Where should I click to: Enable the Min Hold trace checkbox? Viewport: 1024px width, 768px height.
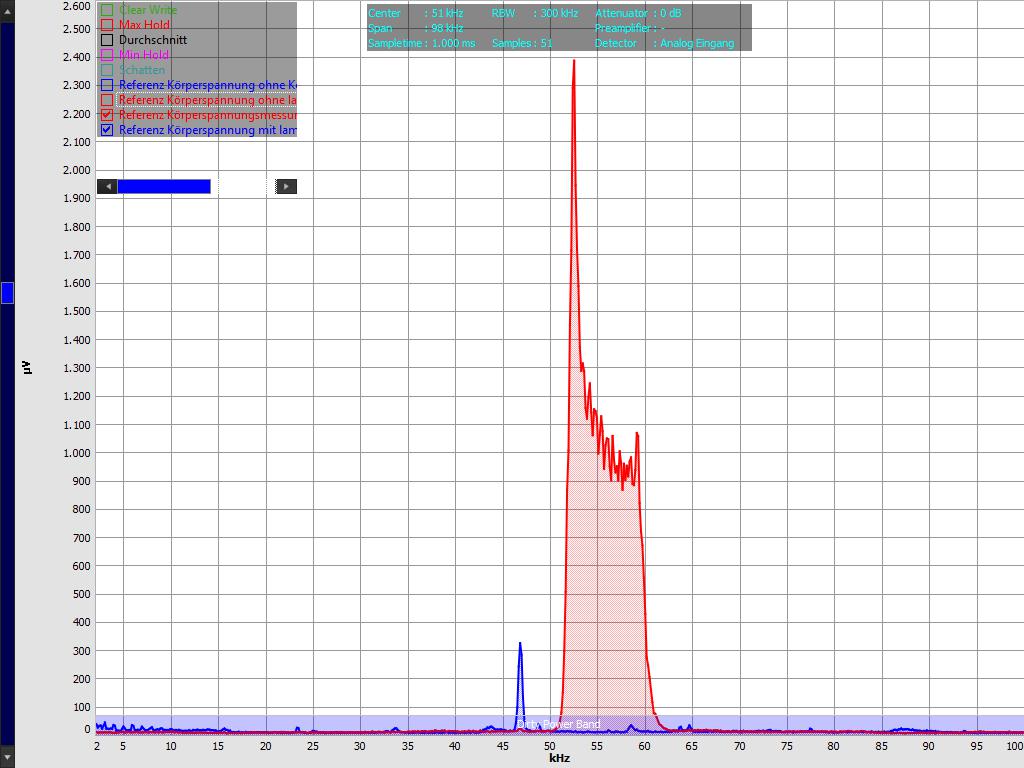[107, 55]
